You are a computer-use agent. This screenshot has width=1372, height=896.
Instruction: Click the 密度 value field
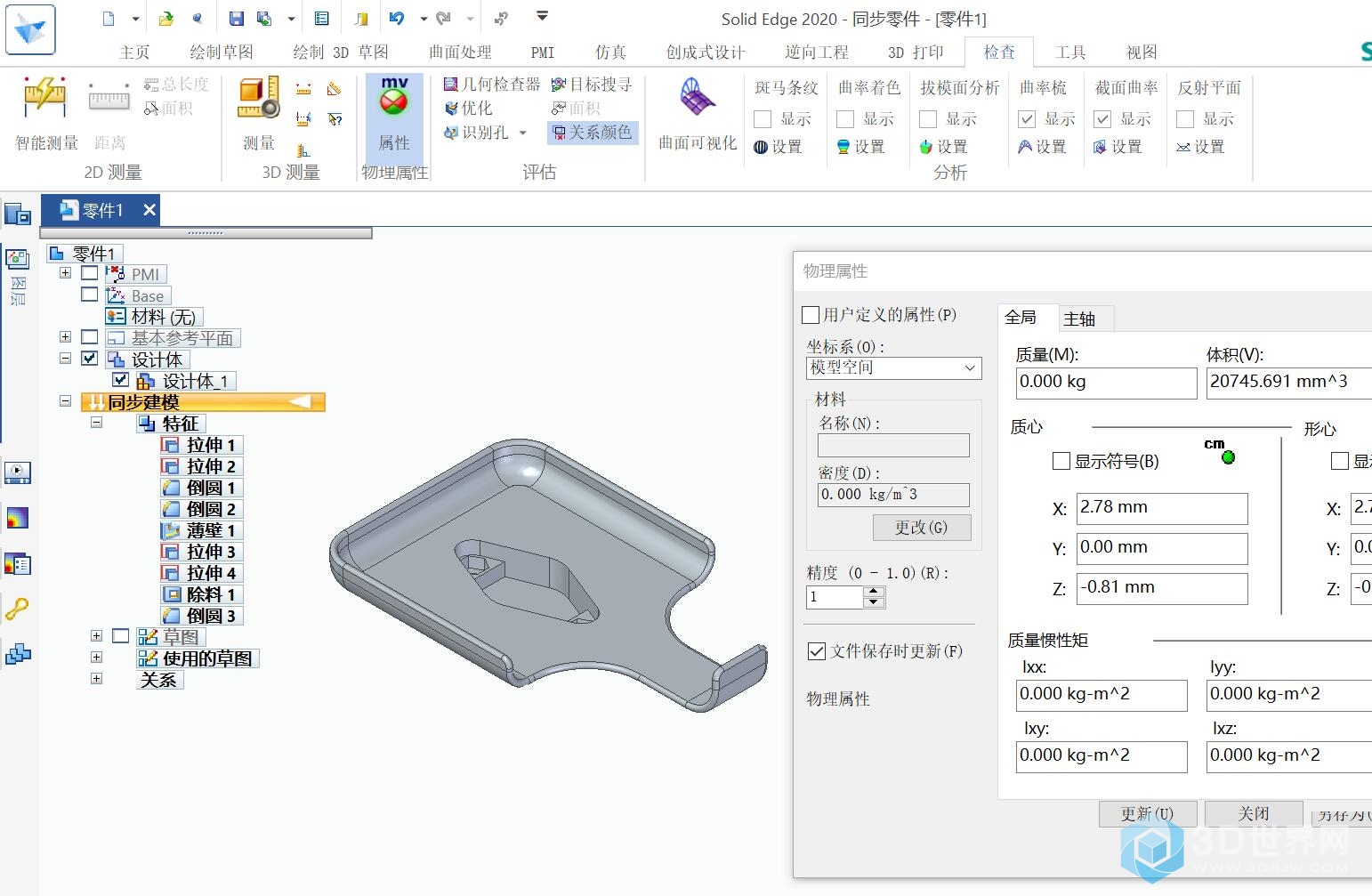tap(893, 495)
